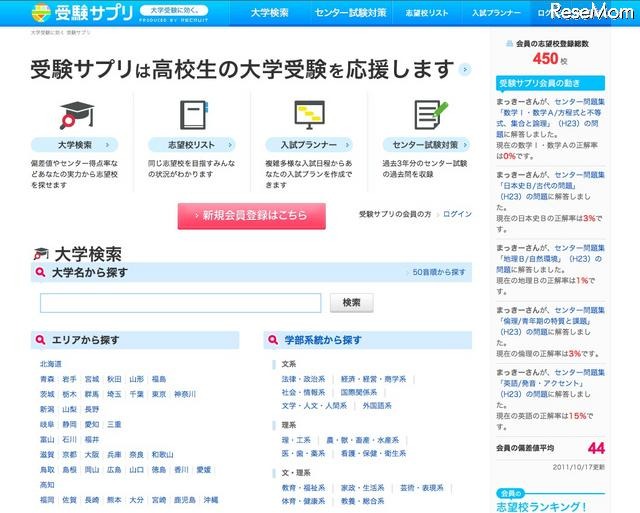Click the 450 校 registered schools count
The height and width of the screenshot is (513, 640).
pos(550,59)
